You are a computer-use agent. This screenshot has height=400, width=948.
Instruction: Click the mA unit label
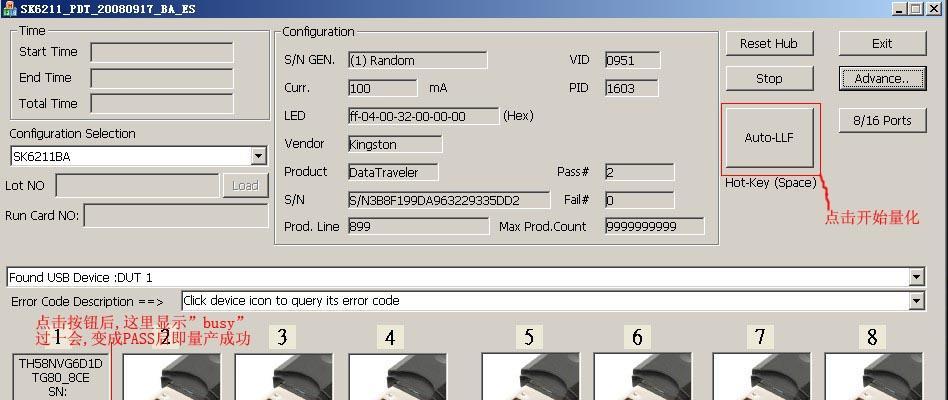tap(438, 88)
